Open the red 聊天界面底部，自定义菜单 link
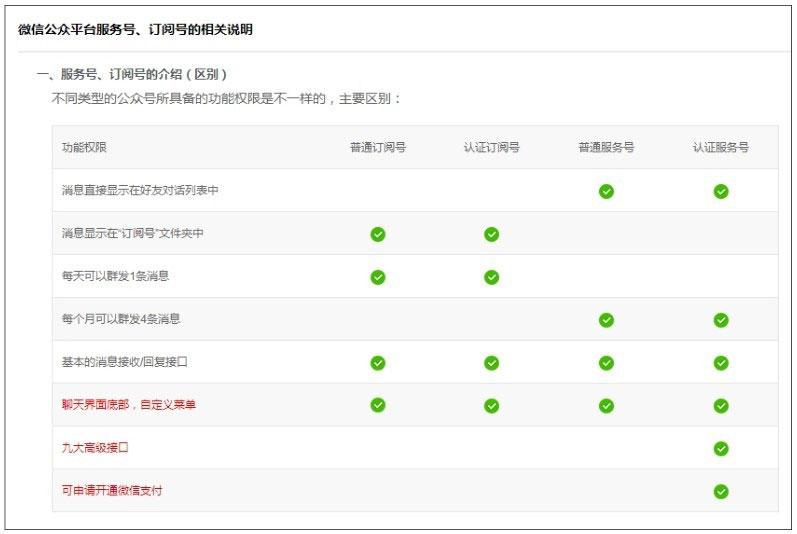 click(x=129, y=405)
